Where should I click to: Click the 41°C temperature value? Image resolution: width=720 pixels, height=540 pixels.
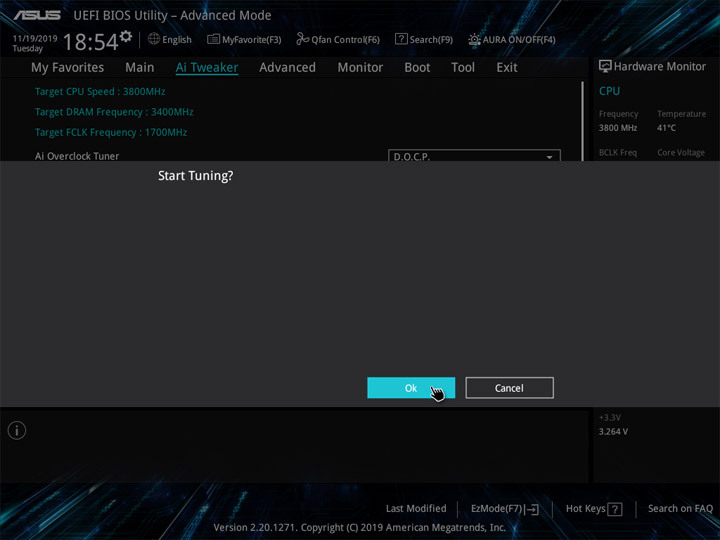point(666,128)
